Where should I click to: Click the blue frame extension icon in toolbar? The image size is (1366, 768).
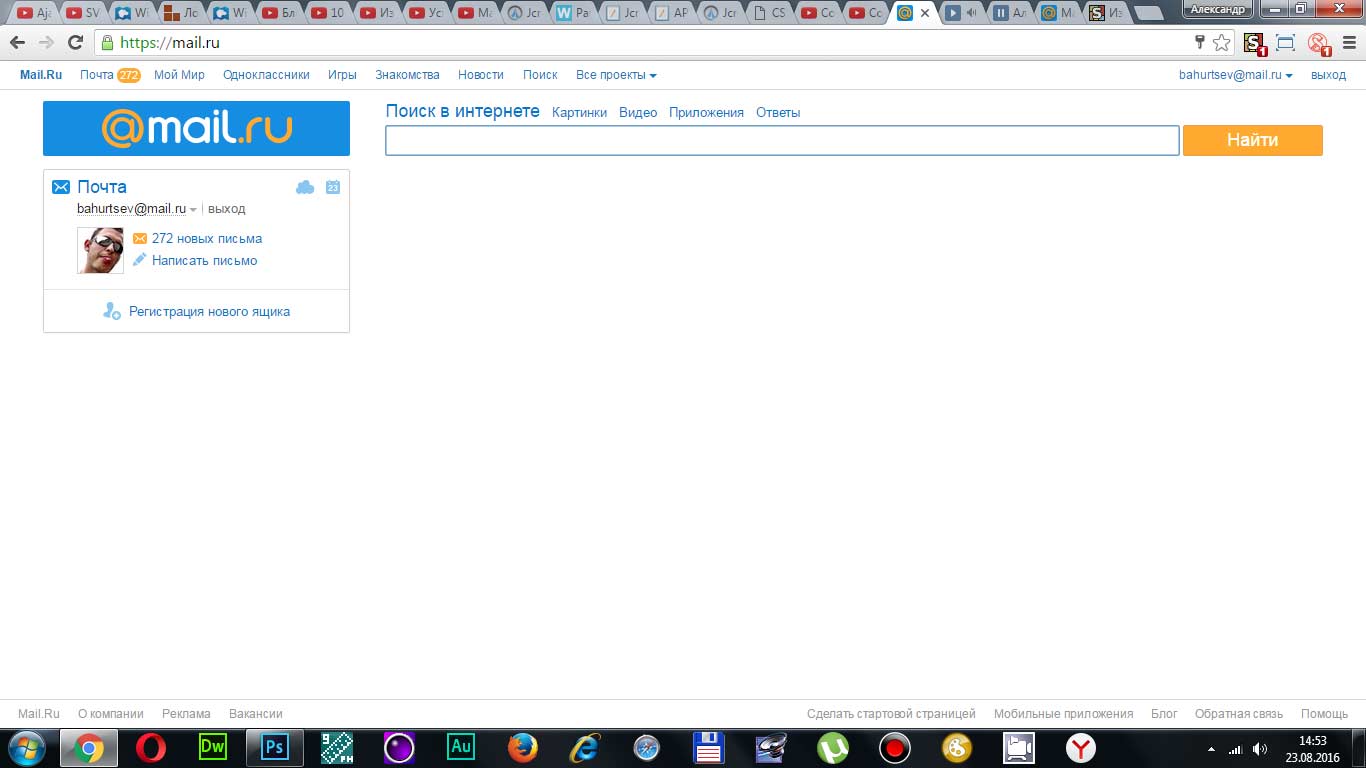[1286, 42]
